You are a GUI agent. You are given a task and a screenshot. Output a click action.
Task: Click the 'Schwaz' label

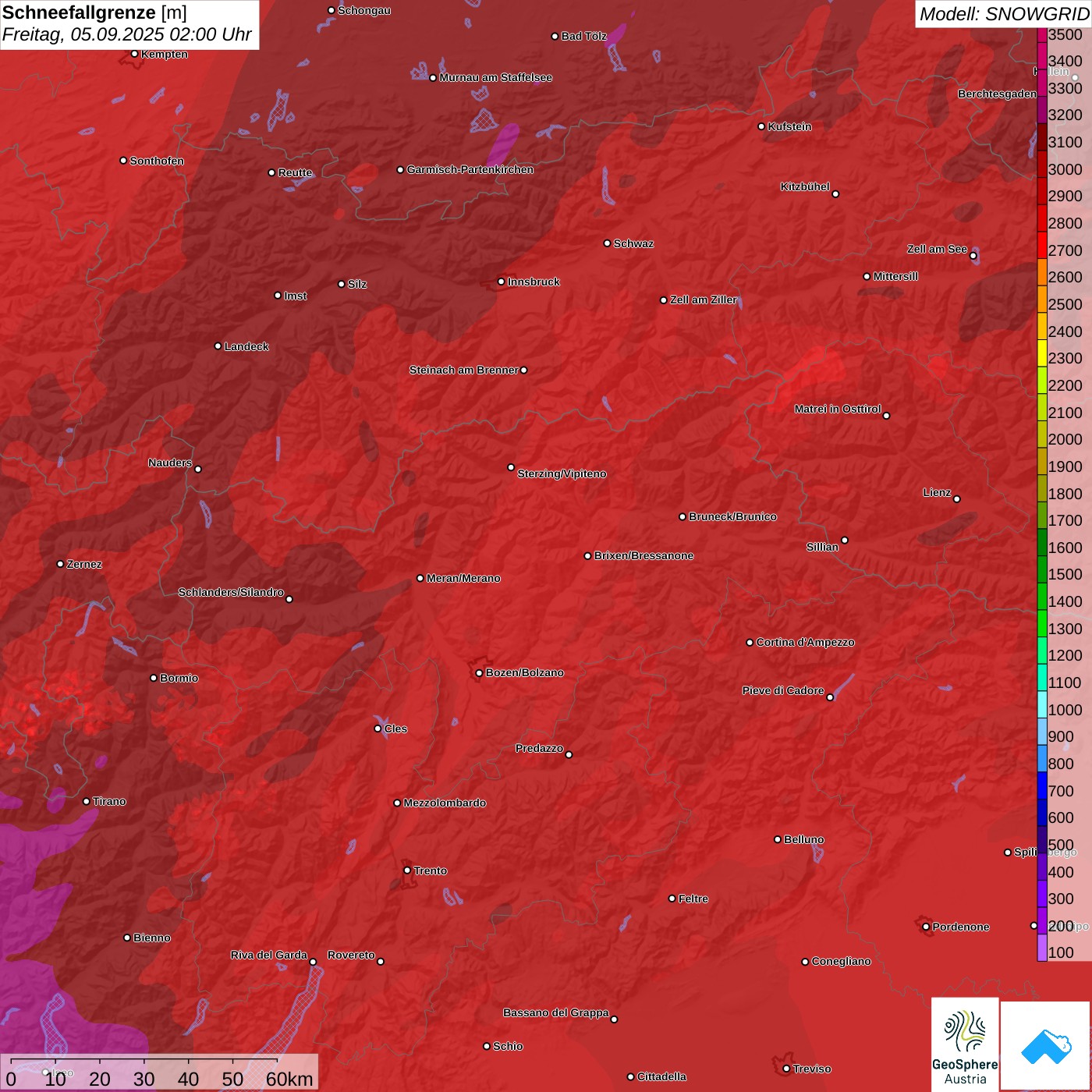(x=633, y=243)
